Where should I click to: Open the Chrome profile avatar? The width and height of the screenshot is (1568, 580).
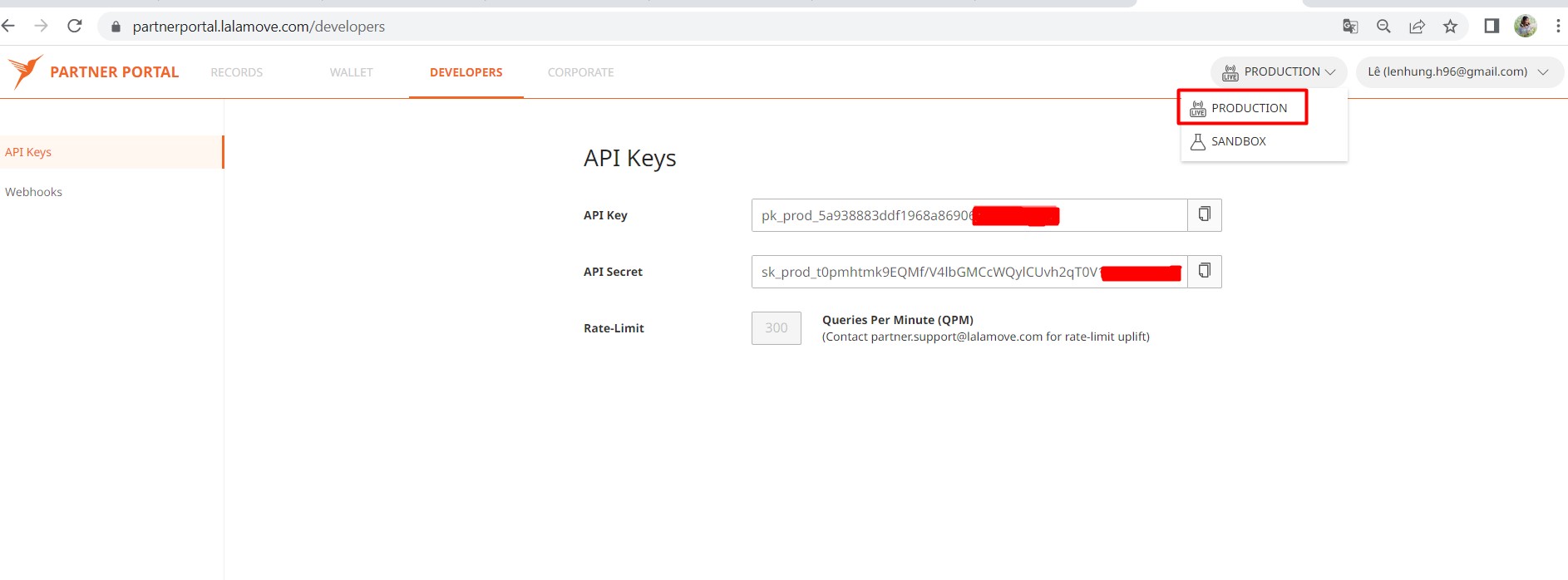1525,27
